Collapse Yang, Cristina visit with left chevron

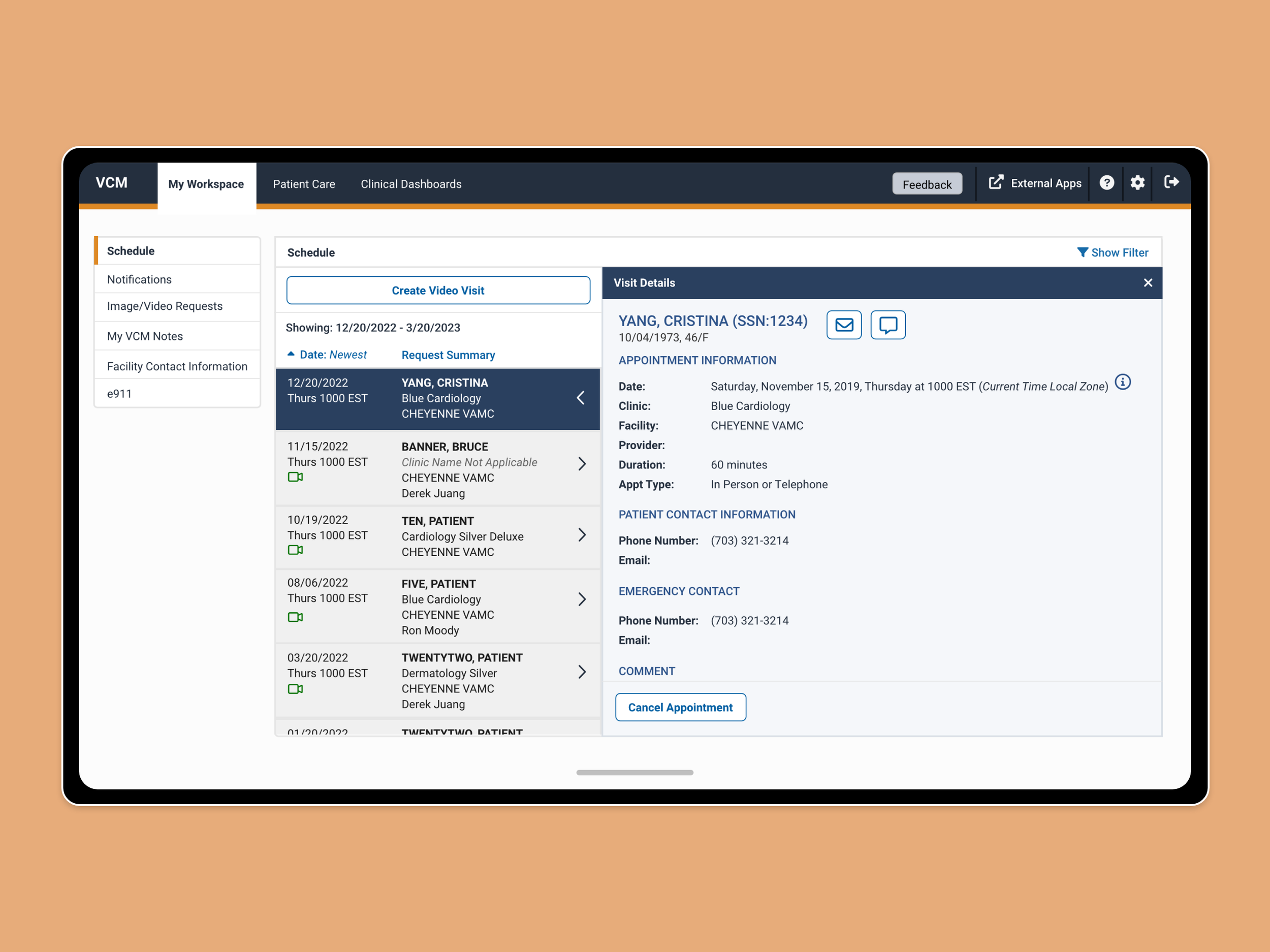pos(581,398)
